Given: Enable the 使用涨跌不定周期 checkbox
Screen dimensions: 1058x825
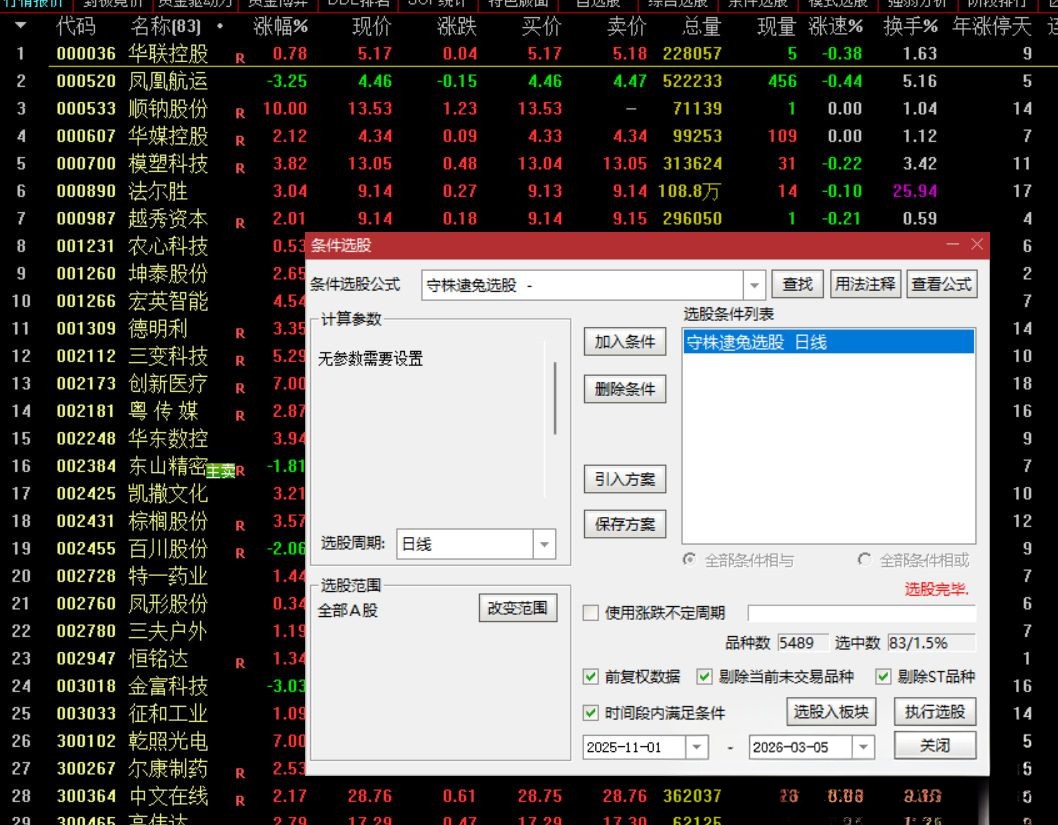Looking at the screenshot, I should point(591,613).
